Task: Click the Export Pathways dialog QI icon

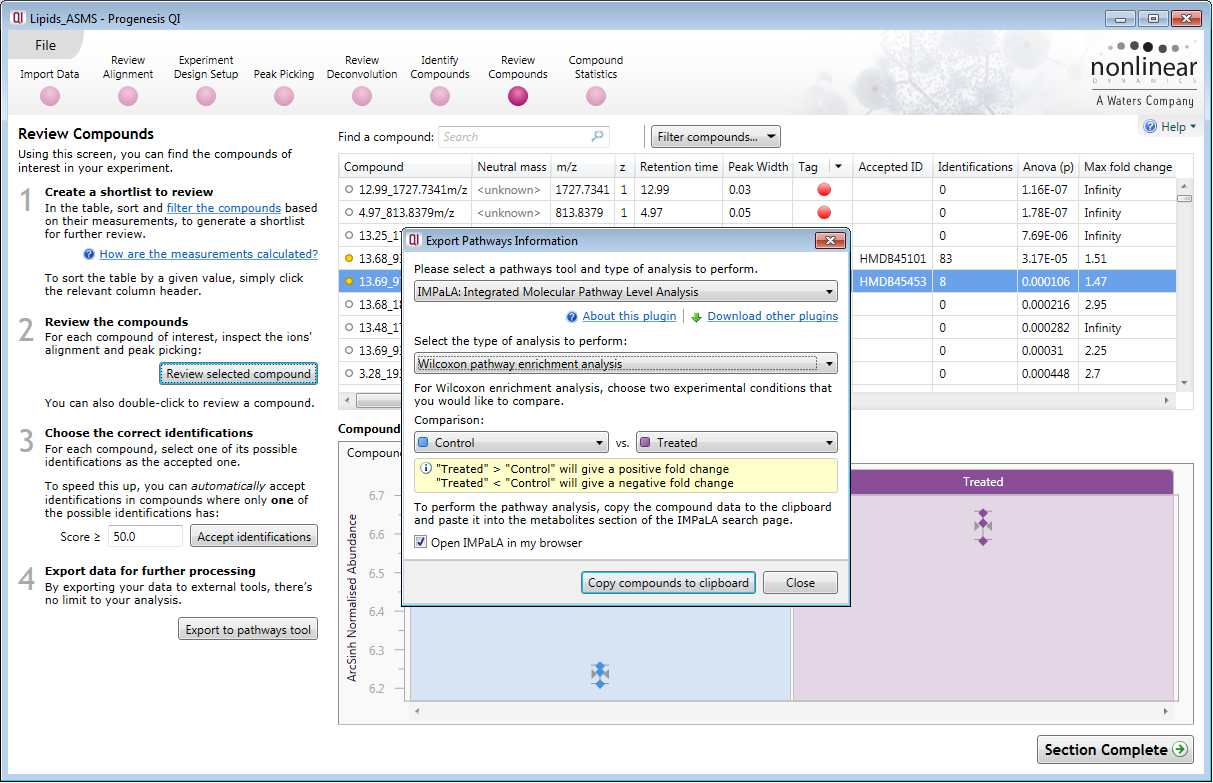Action: coord(414,240)
